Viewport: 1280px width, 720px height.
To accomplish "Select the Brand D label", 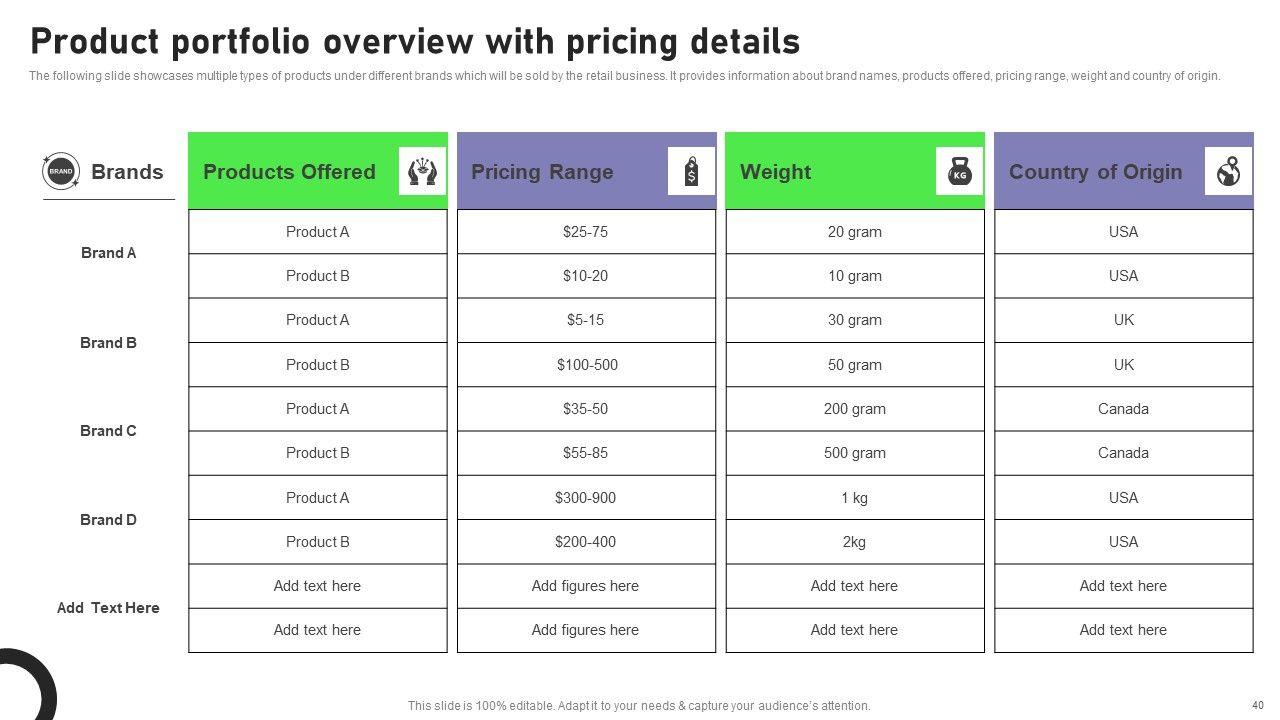I will (108, 520).
